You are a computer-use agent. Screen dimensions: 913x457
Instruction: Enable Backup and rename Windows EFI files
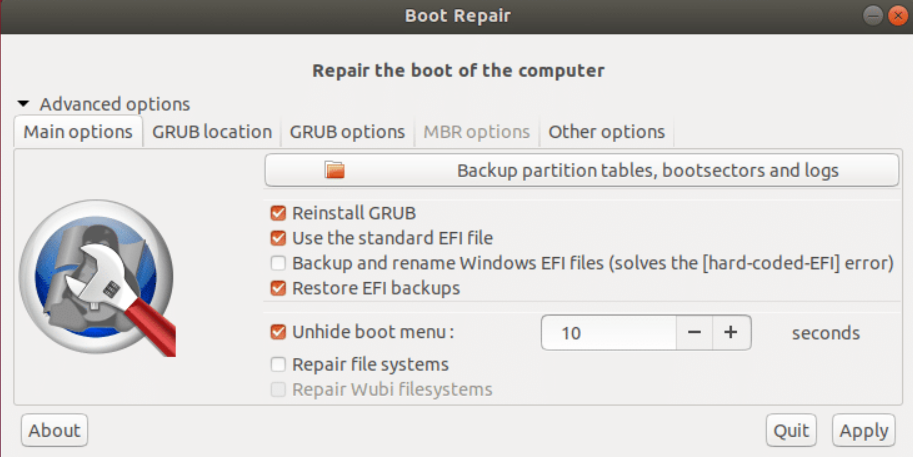[x=278, y=263]
